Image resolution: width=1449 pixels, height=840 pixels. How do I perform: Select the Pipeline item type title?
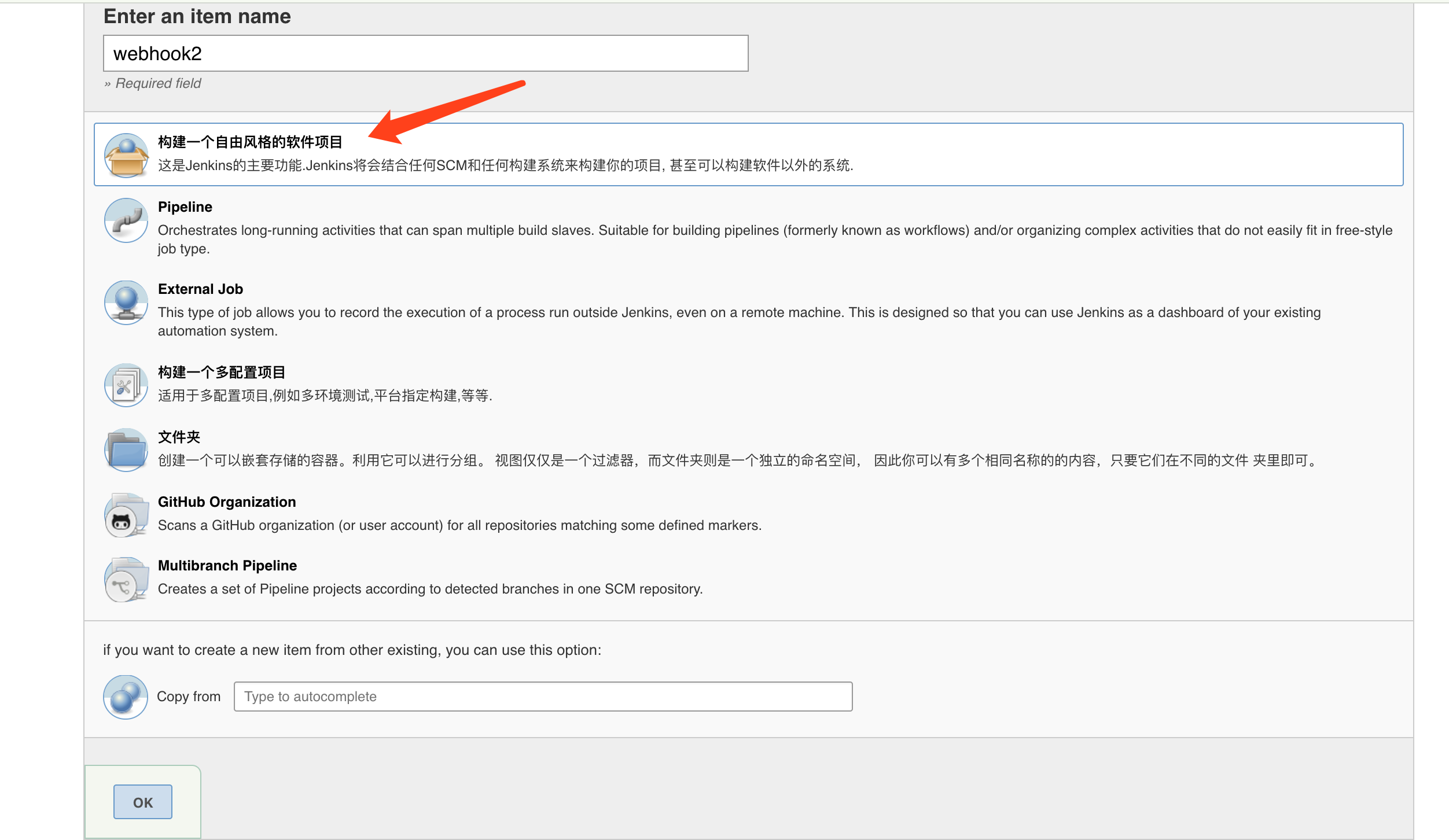click(x=185, y=207)
